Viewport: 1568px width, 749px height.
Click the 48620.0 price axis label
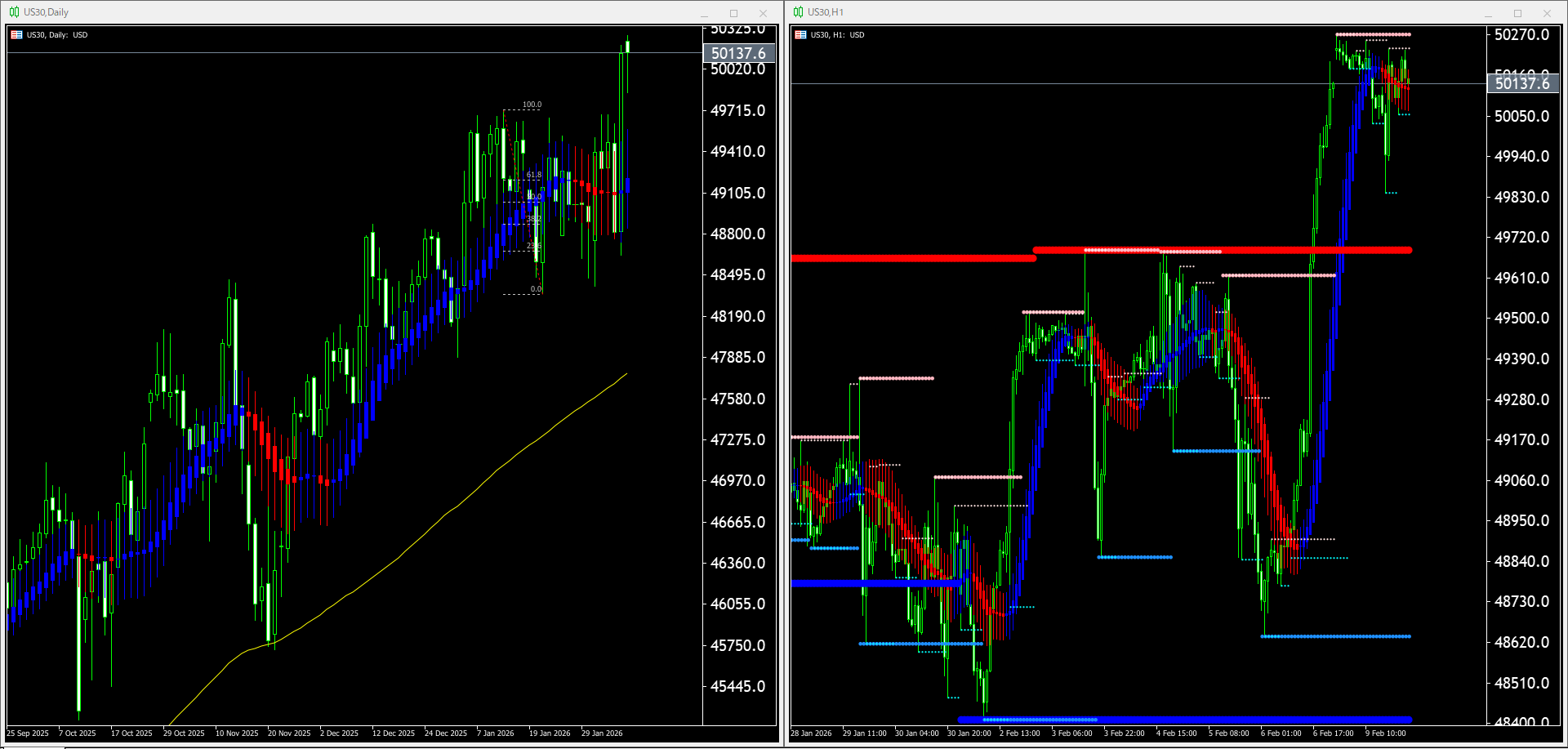[1522, 642]
